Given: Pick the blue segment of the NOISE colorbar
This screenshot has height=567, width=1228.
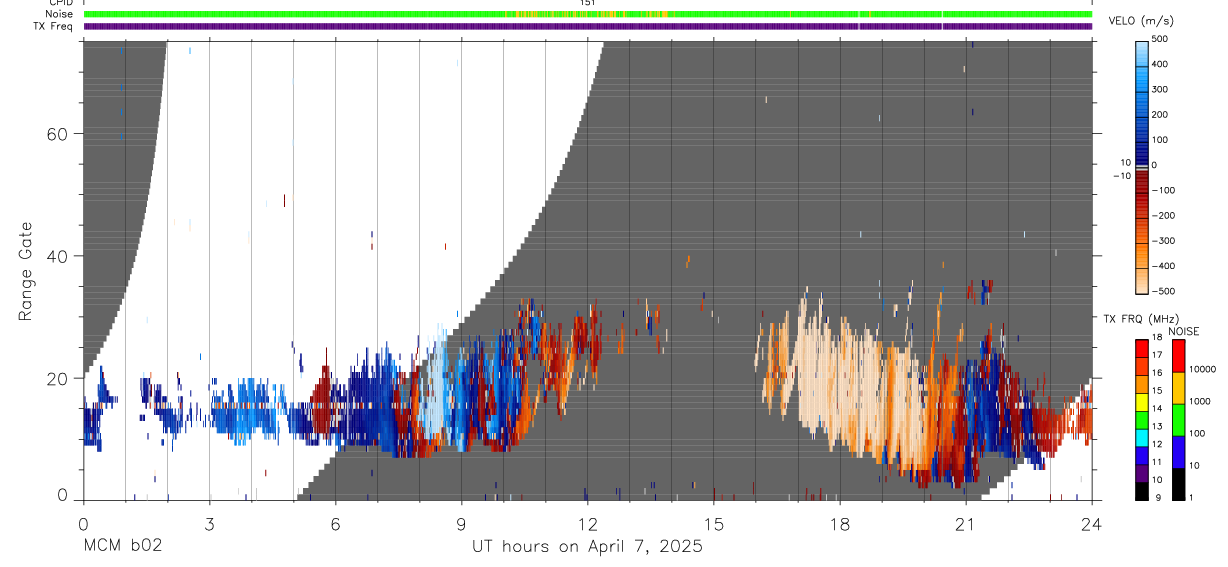Looking at the screenshot, I should point(1179,452).
